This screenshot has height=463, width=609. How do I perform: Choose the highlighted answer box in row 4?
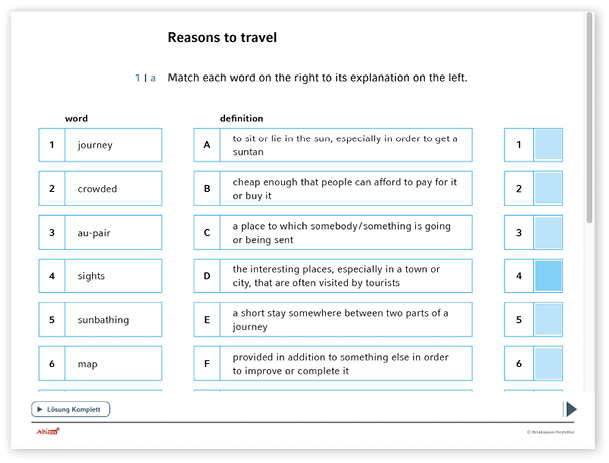[549, 276]
